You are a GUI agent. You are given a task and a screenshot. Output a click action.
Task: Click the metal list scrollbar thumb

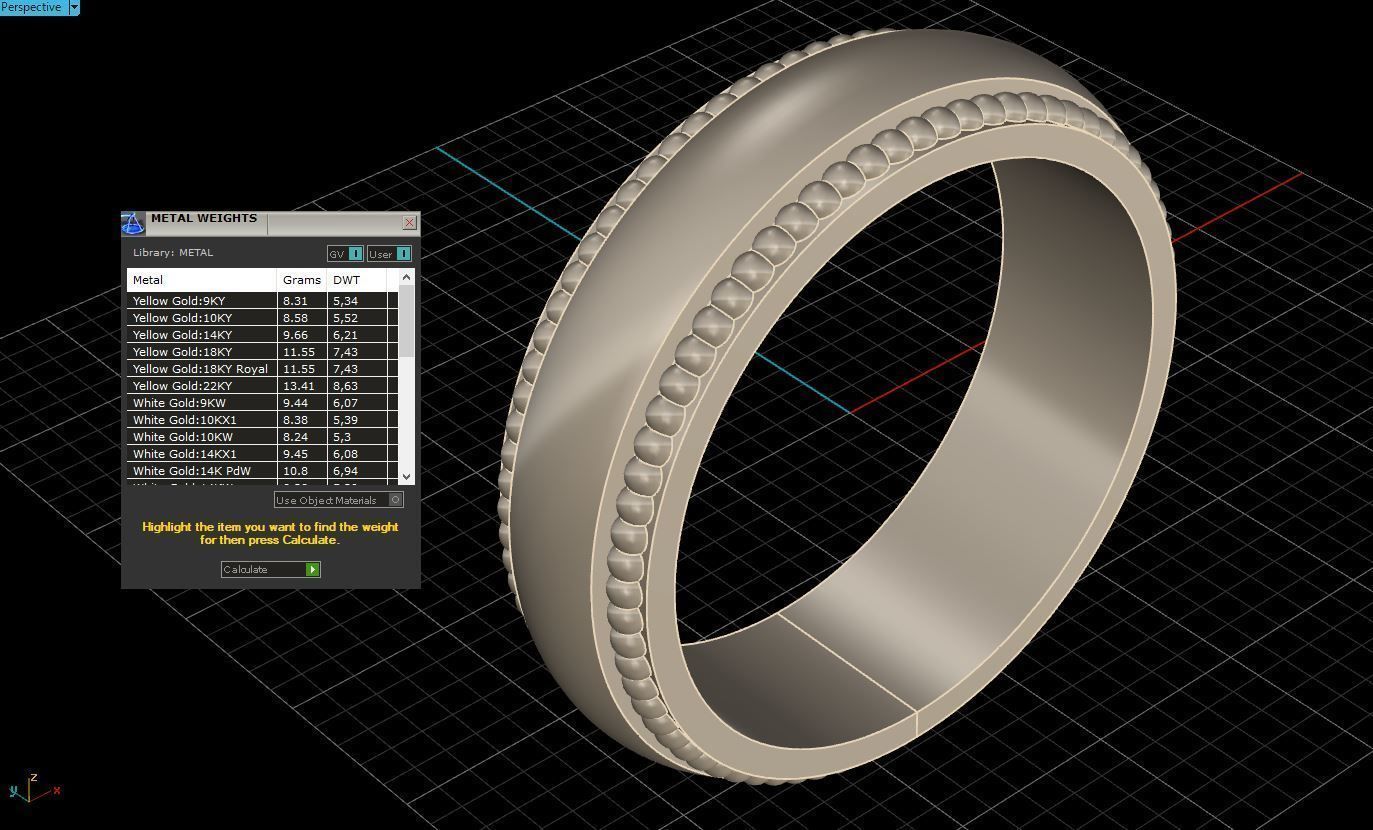[406, 321]
